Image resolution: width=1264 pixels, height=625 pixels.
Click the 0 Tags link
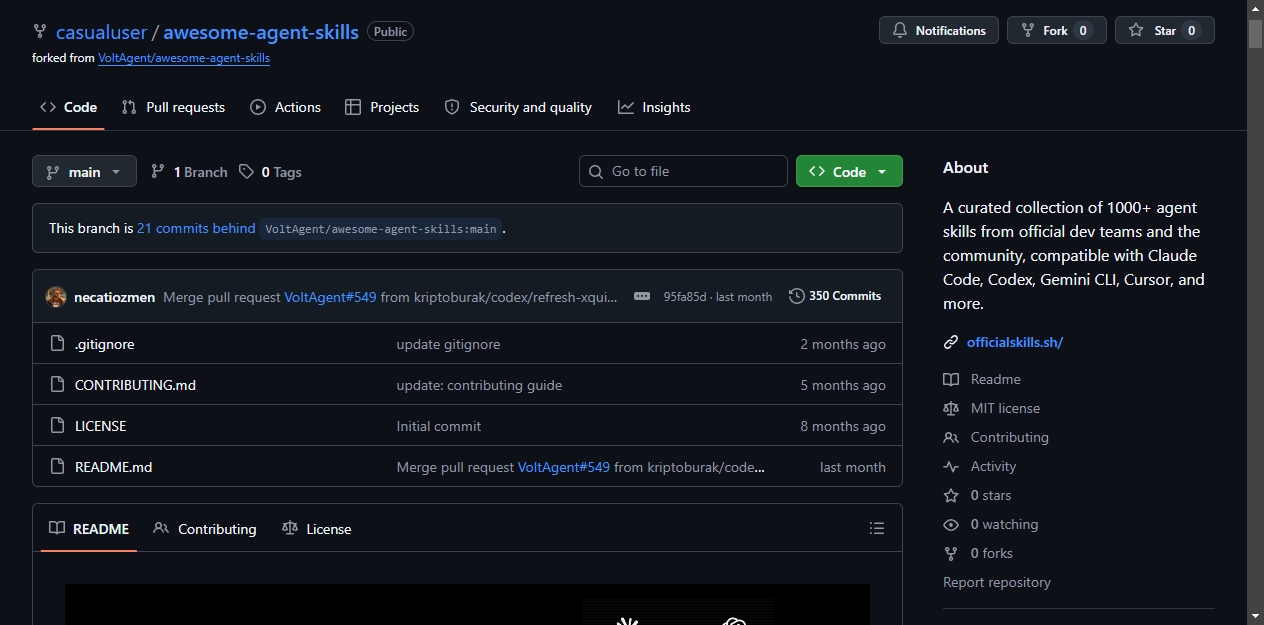coord(270,172)
